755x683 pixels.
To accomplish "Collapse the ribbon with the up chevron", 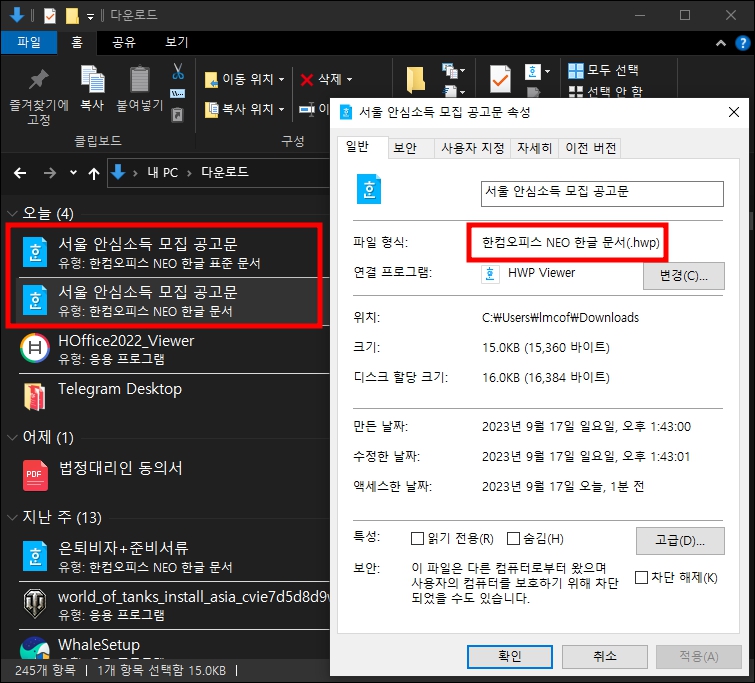I will point(721,43).
